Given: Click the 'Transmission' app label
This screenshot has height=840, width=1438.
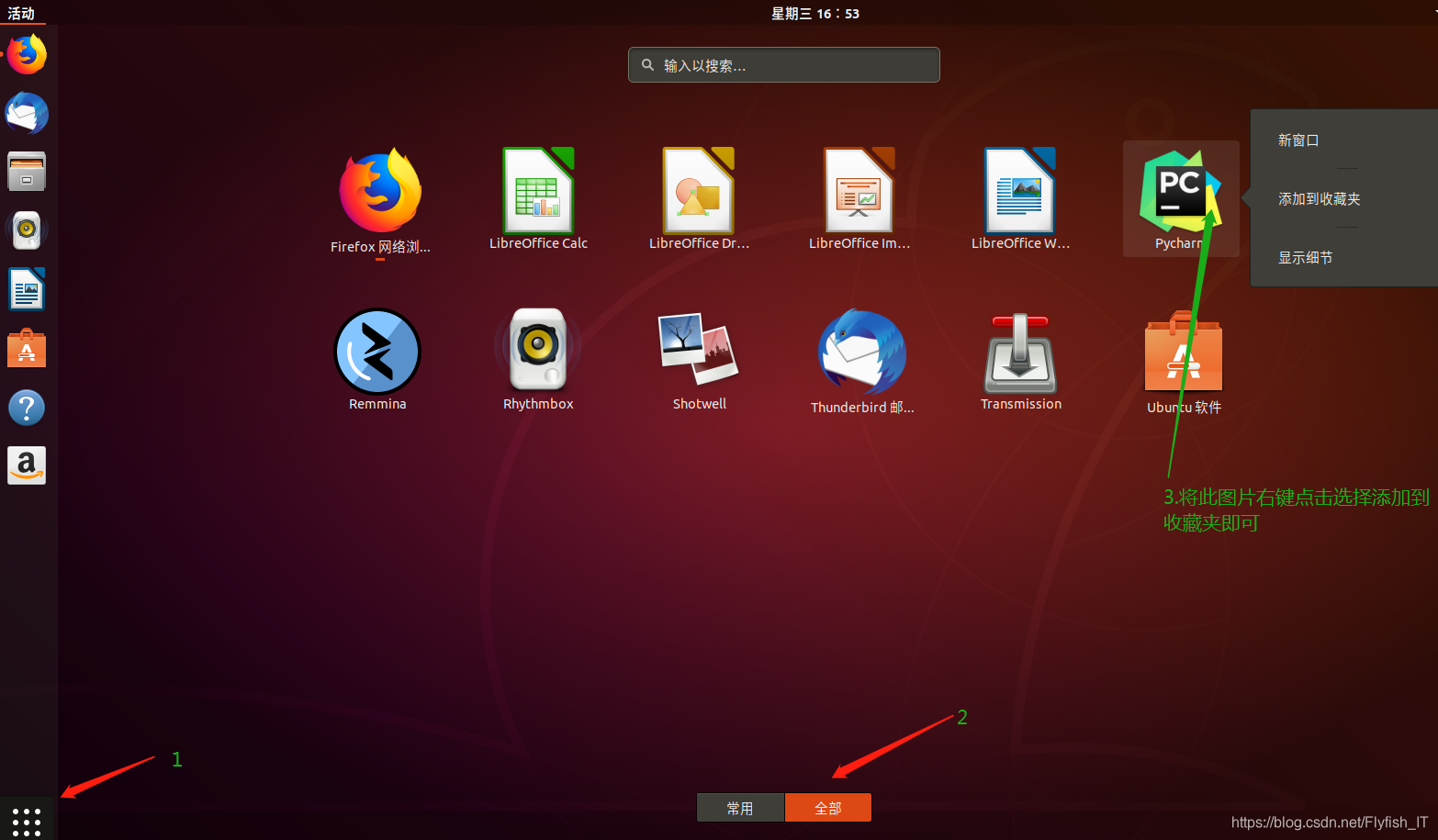Looking at the screenshot, I should [x=1021, y=404].
